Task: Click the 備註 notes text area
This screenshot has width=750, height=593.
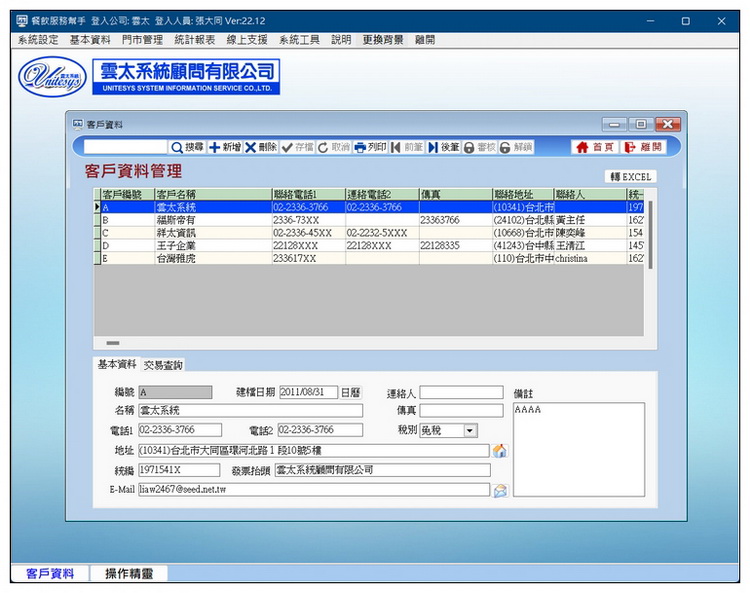Action: [x=579, y=450]
